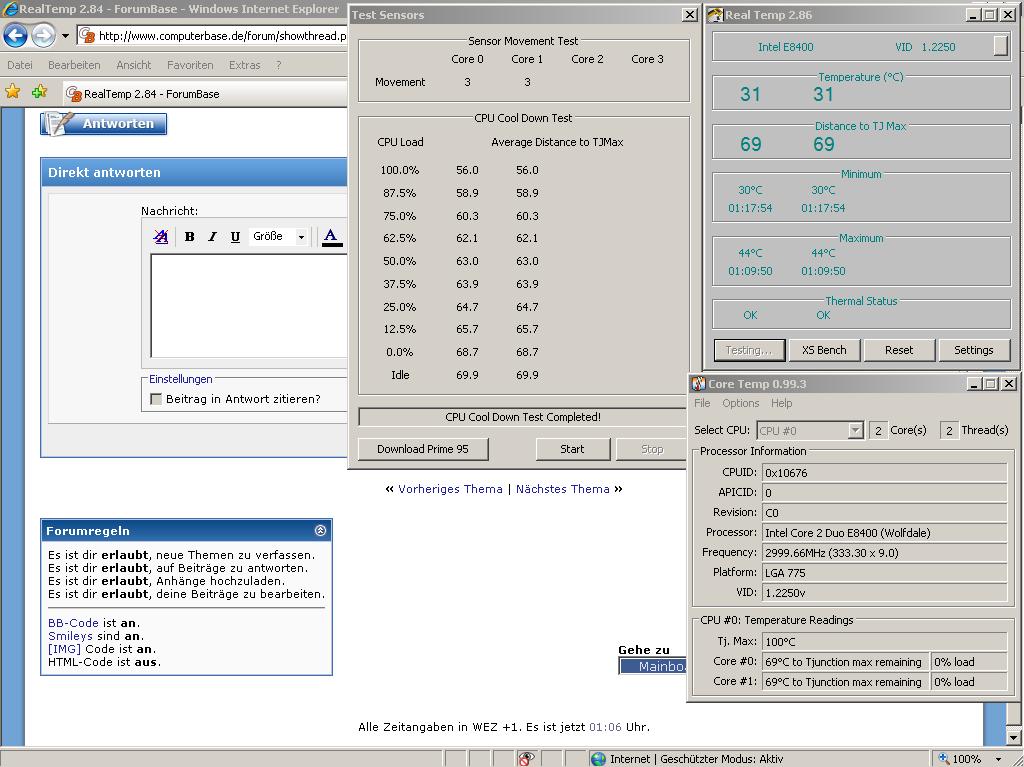Screen dimensions: 1024x767
Task: Toggle bold formatting in message editor
Action: coord(189,237)
